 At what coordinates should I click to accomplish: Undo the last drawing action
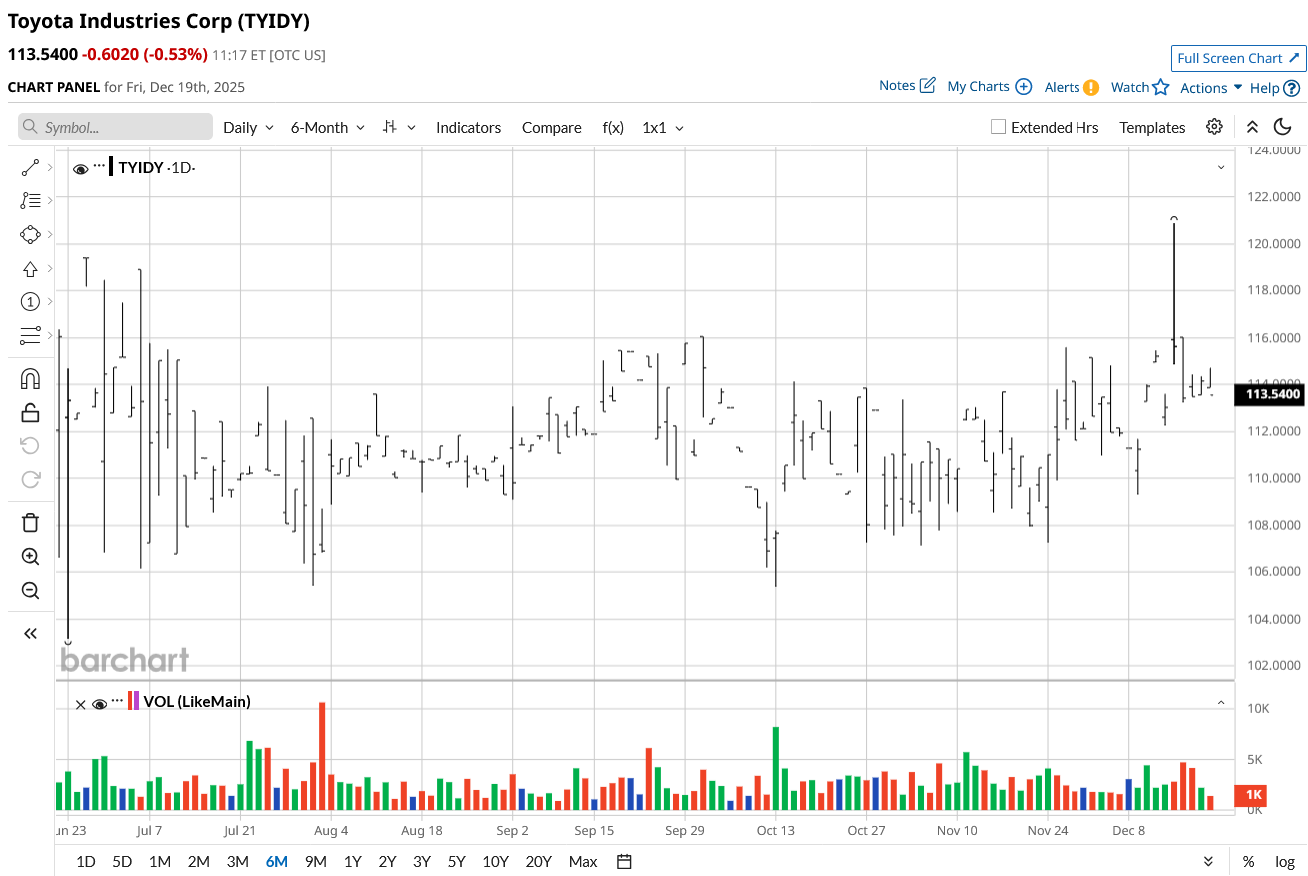tap(30, 446)
